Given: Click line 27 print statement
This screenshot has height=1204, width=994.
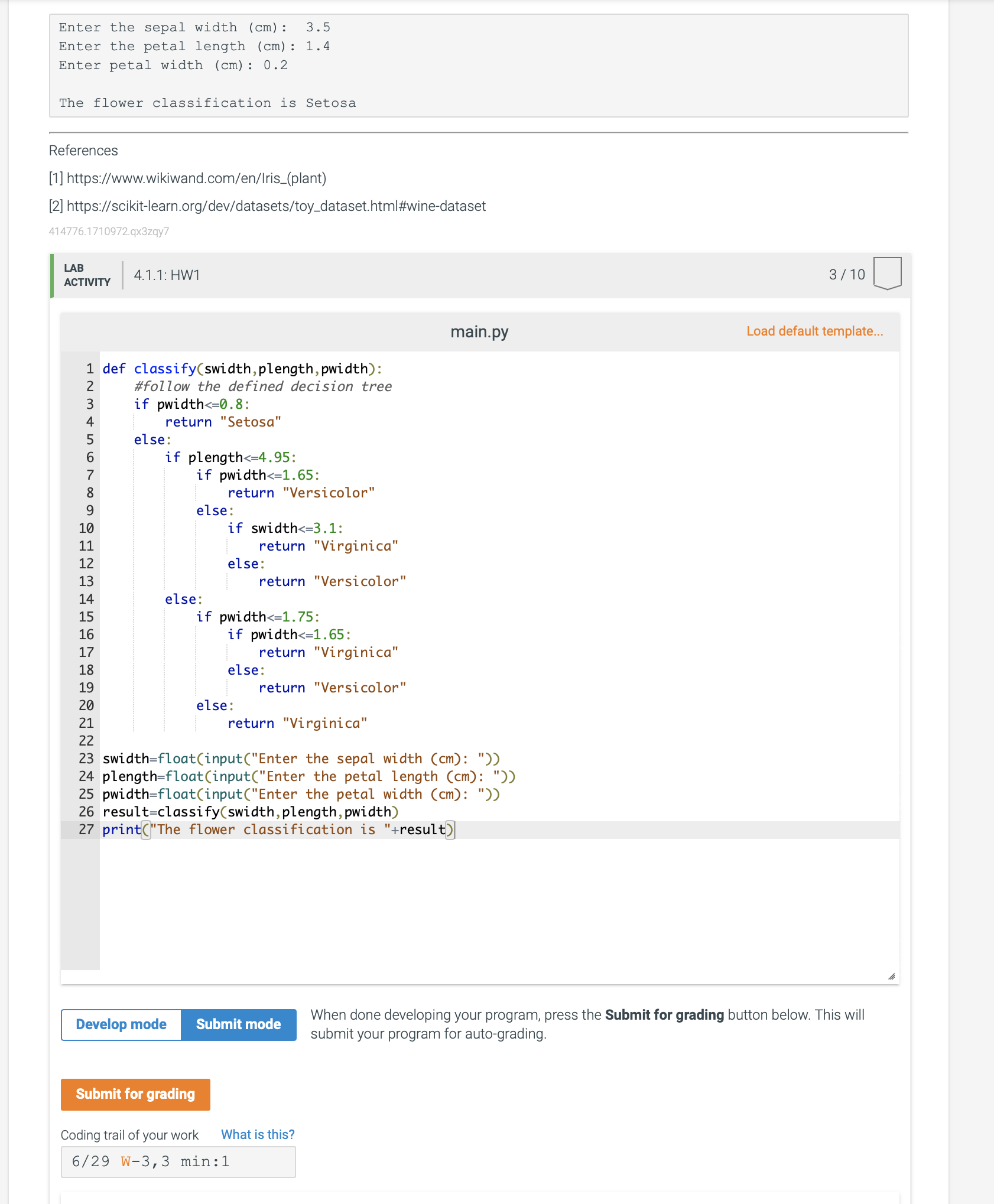Looking at the screenshot, I should (x=278, y=829).
